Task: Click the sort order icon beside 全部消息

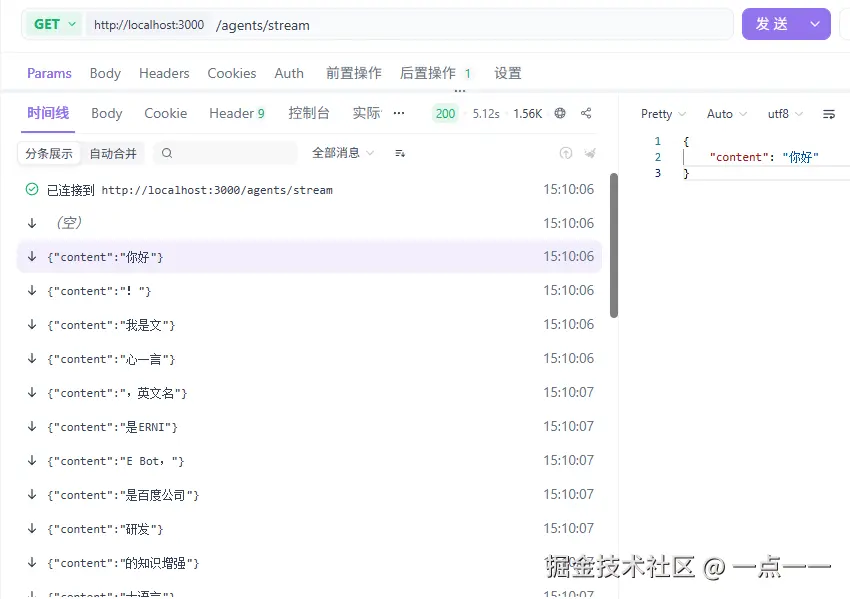Action: tap(400, 153)
